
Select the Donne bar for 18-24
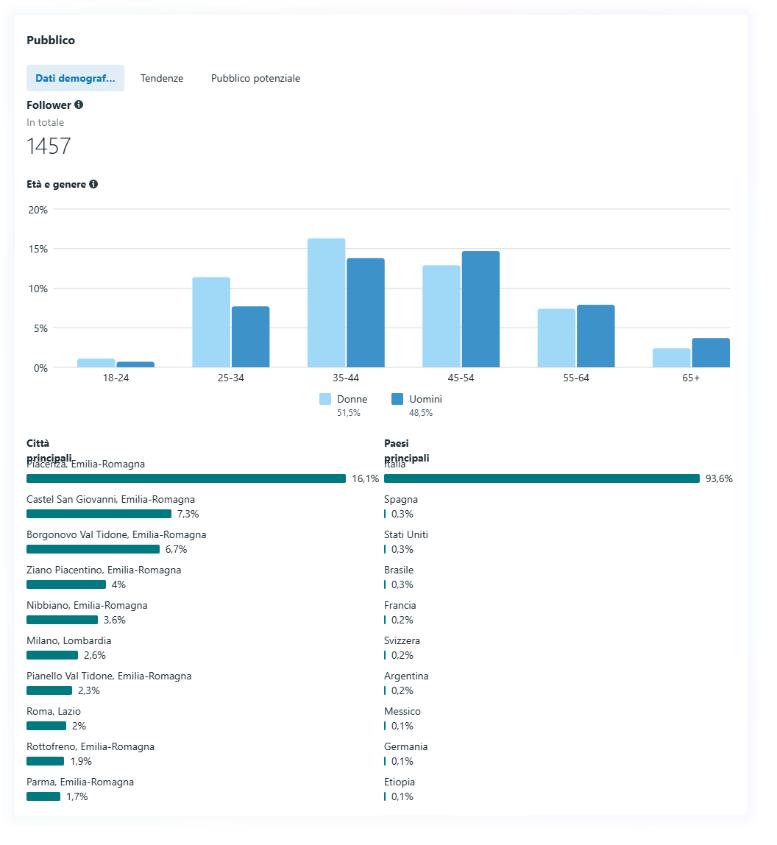(x=96, y=363)
